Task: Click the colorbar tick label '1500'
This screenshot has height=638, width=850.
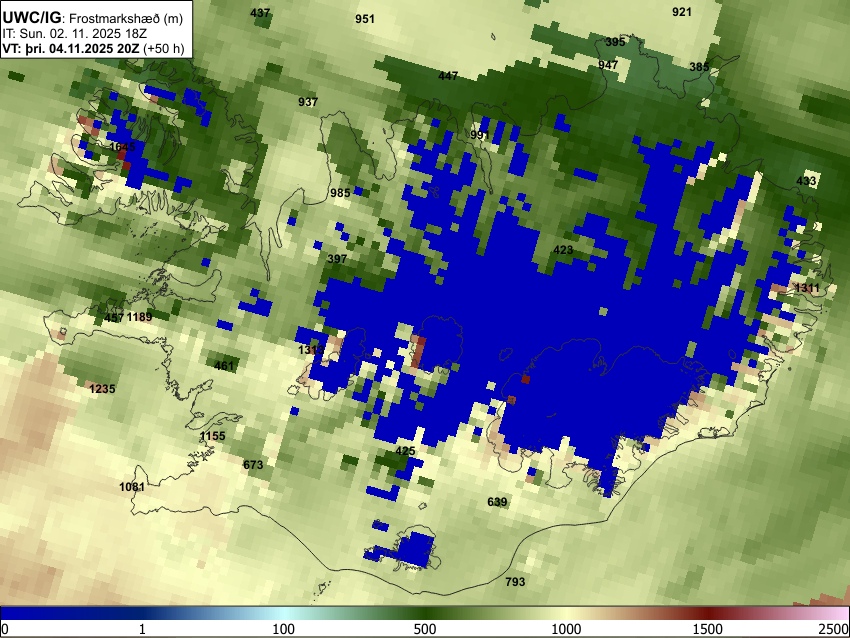Action: tap(708, 629)
